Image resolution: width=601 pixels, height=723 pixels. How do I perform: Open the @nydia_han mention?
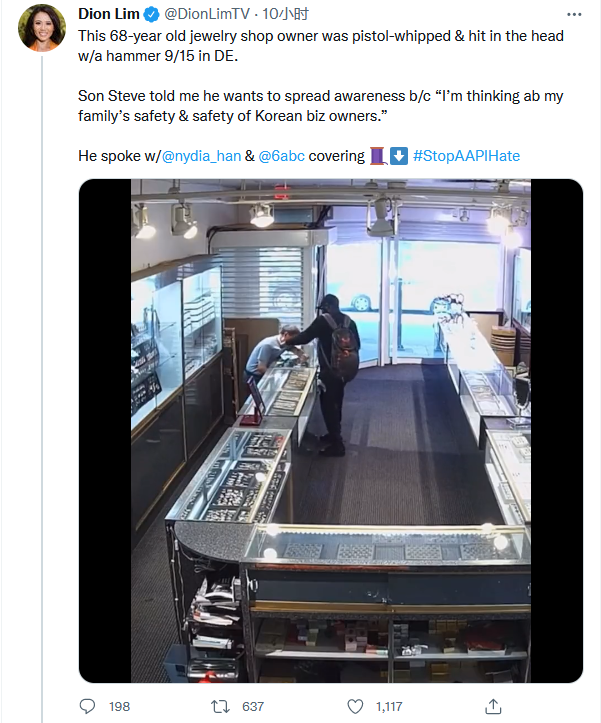(201, 156)
